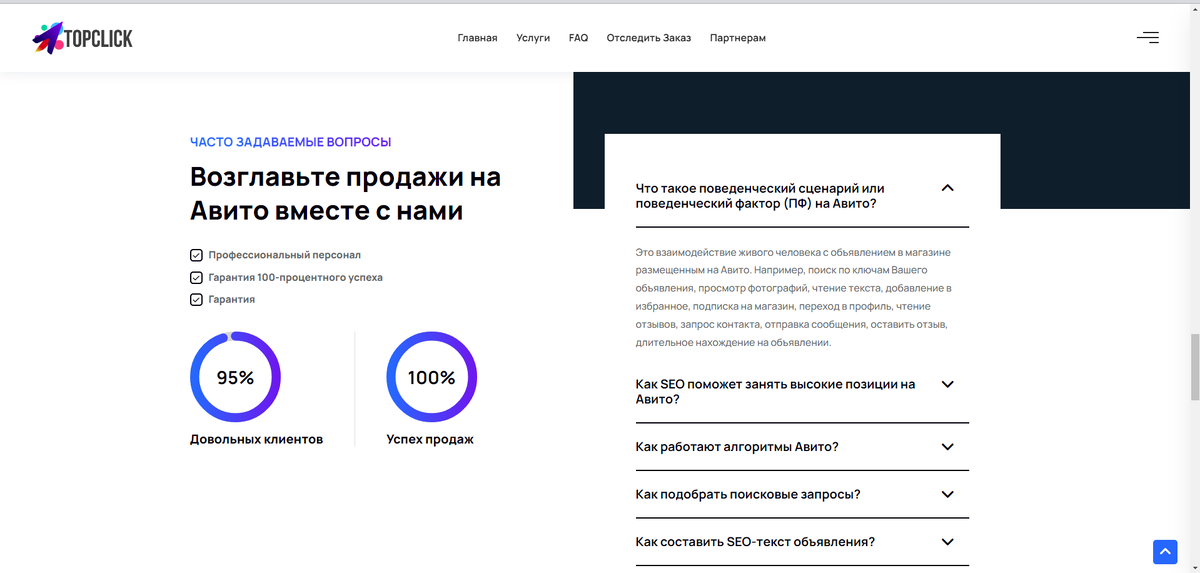Open Партнерам menu item
The height and width of the screenshot is (573, 1200).
(x=738, y=38)
